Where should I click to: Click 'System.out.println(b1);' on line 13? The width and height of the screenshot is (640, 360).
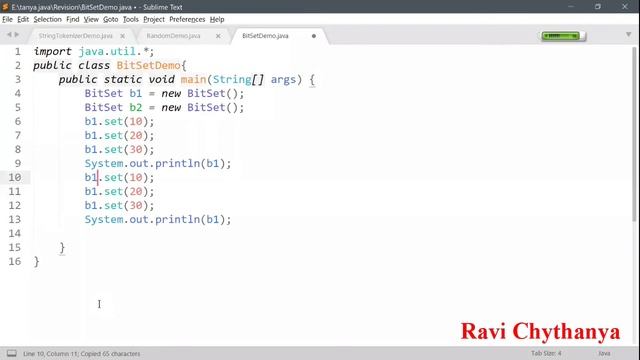[x=158, y=220]
